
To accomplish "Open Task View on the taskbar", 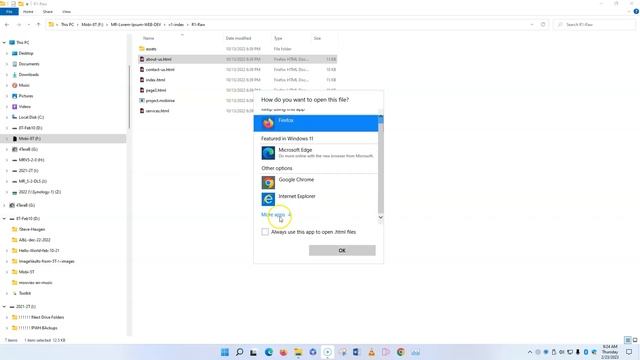I will click(x=253, y=352).
